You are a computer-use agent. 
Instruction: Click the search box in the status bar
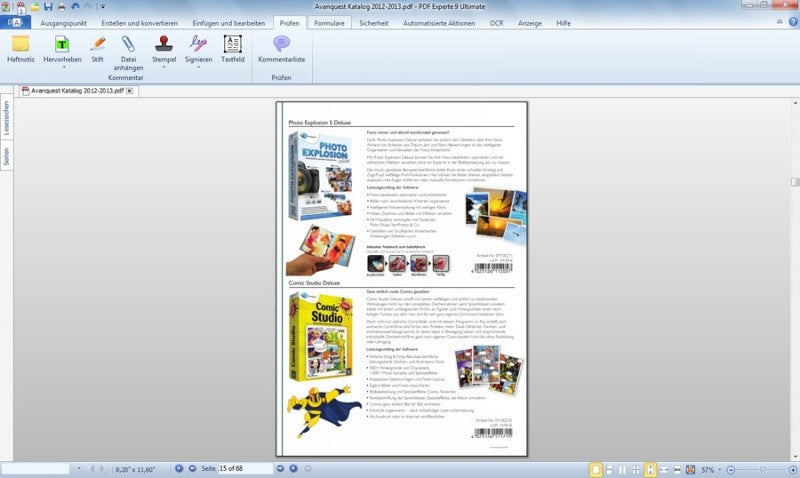click(35, 468)
